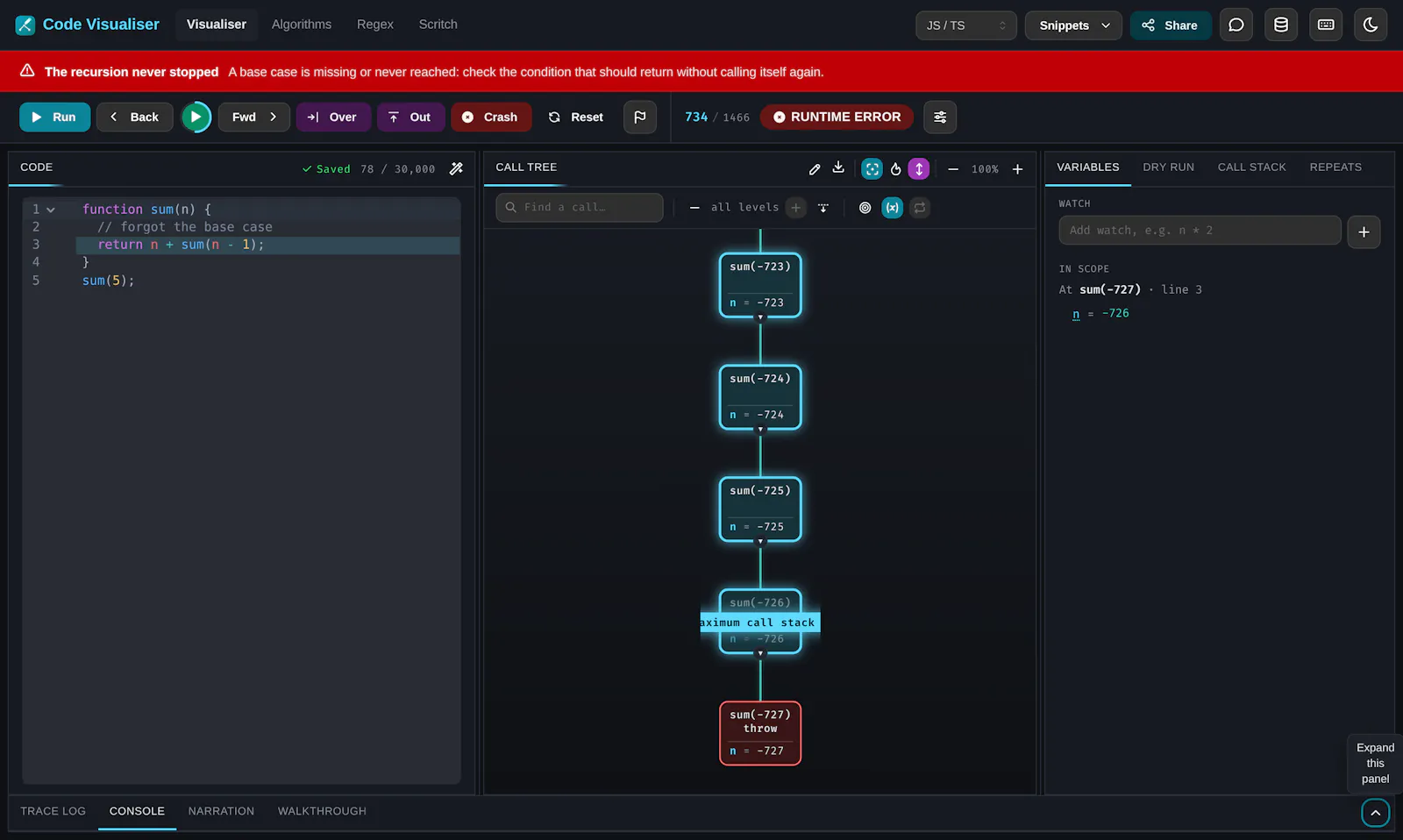Reduce shown levels with the minus icon

point(694,208)
